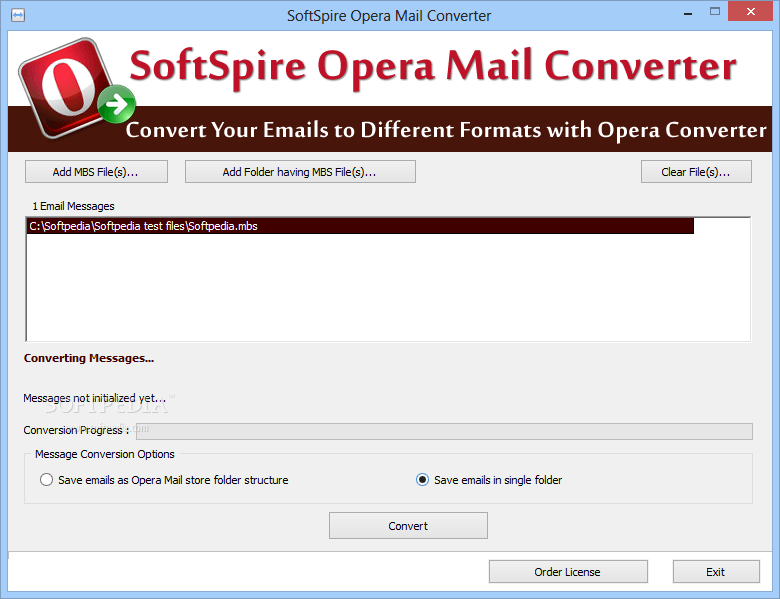Minimize the SoftSpire Opera Mail Converter window
This screenshot has height=599, width=780.
click(x=688, y=13)
